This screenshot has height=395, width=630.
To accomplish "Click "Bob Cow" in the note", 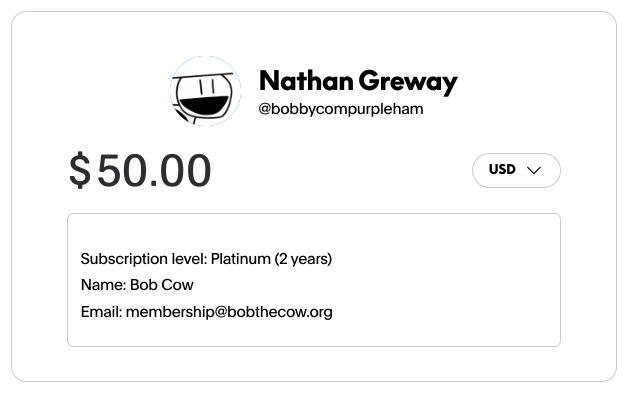I will click(162, 285).
